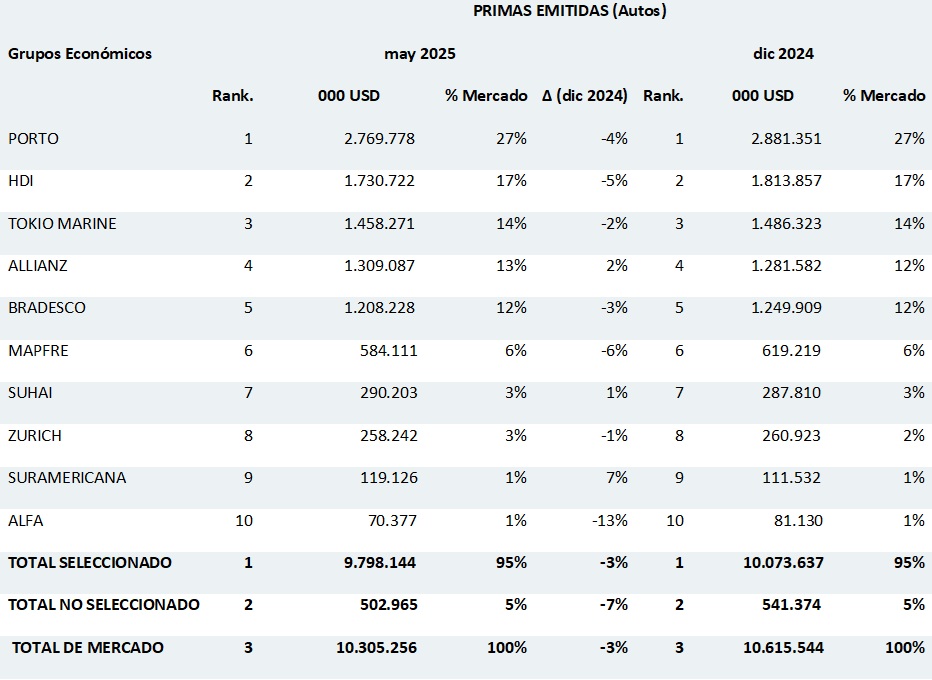
Task: Click the SUHAI row label
Action: click(30, 392)
